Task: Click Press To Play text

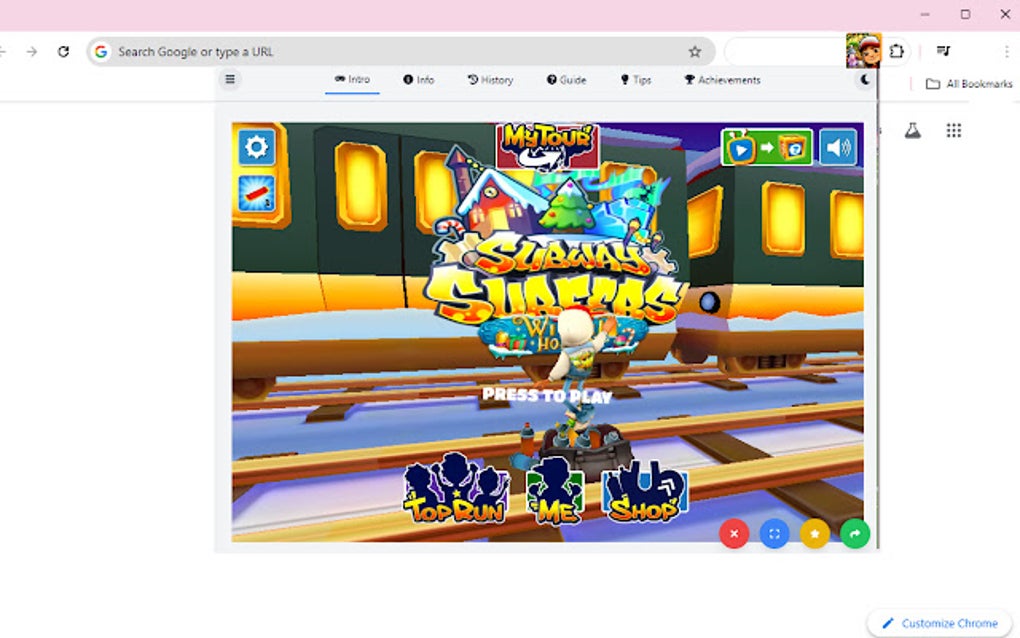Action: (x=547, y=395)
